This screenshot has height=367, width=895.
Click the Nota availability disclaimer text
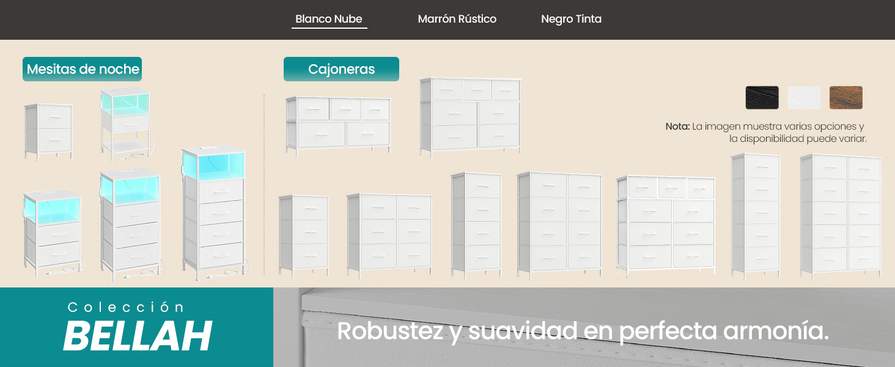(x=765, y=132)
